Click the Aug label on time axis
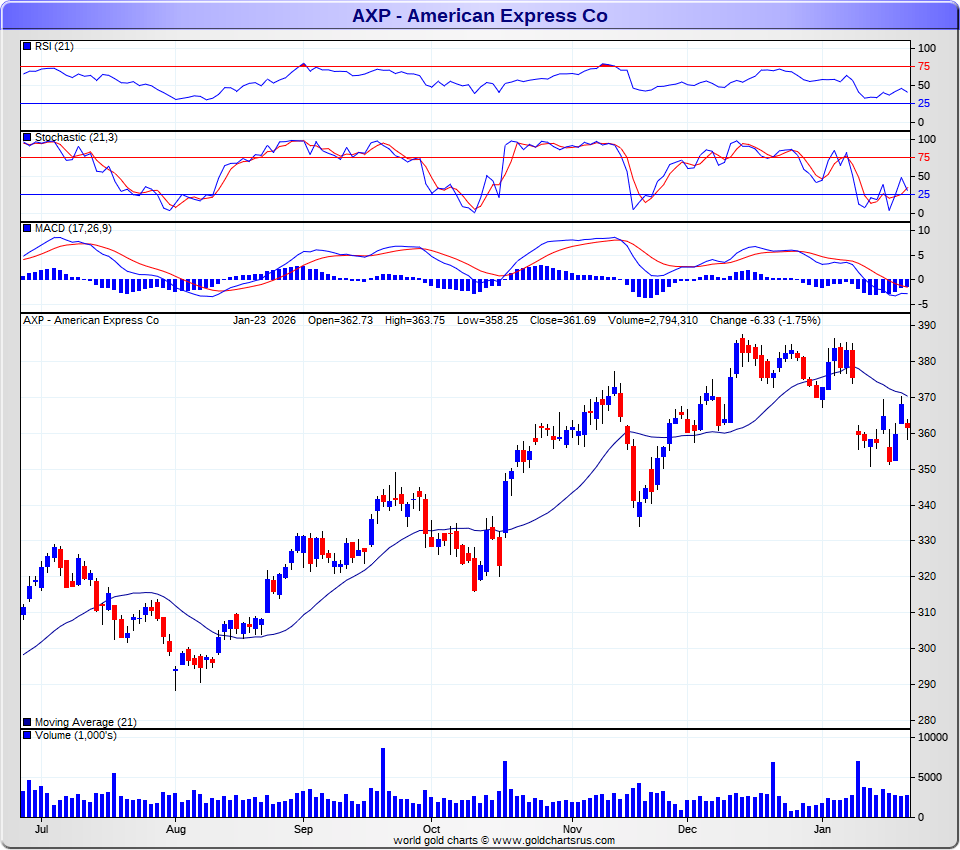Screen dimensions: 960x850 click(176, 829)
